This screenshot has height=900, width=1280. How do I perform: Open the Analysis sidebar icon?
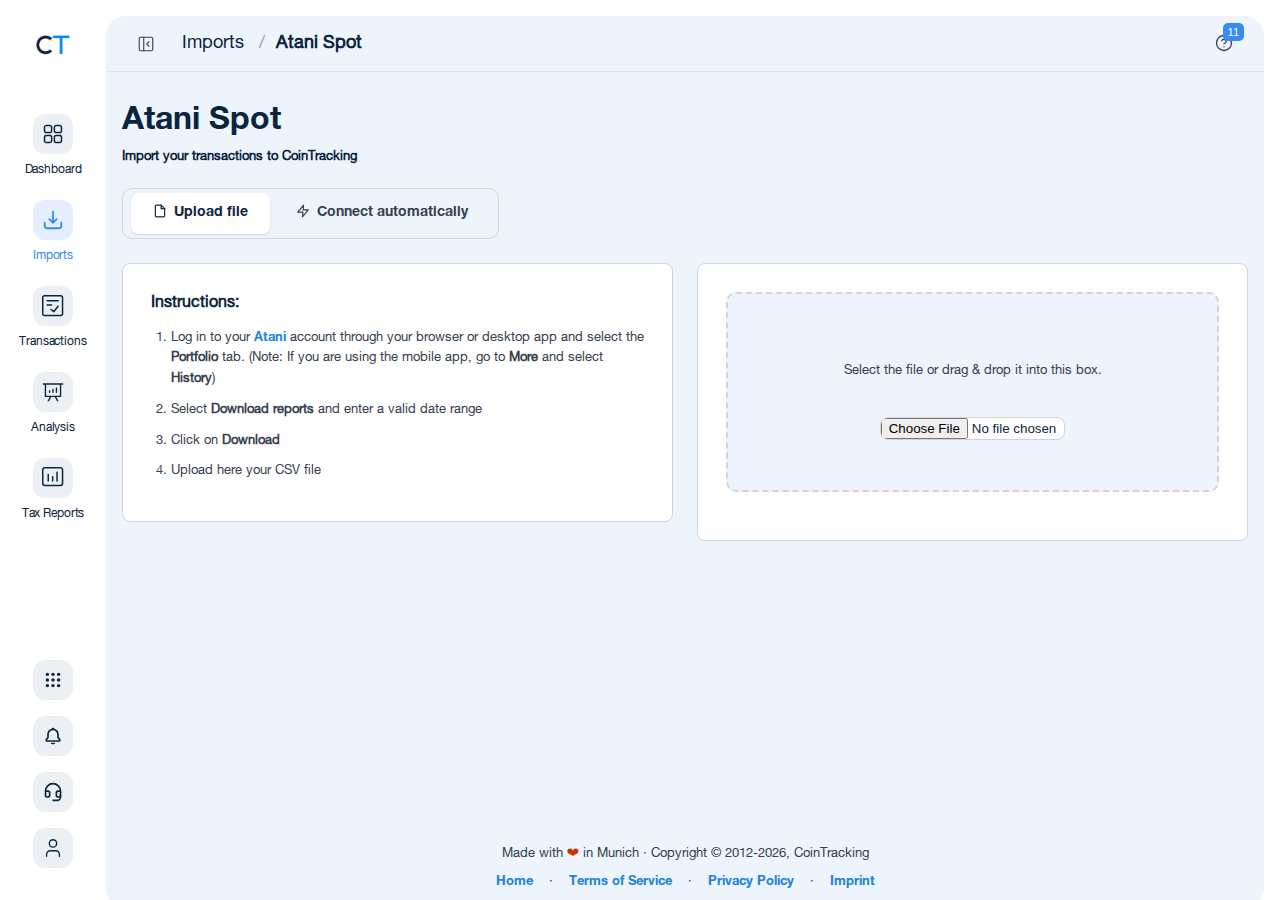pyautogui.click(x=53, y=392)
